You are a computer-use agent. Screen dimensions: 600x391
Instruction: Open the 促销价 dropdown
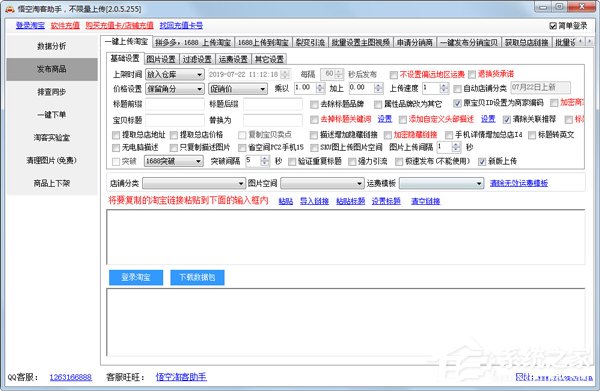coord(238,89)
